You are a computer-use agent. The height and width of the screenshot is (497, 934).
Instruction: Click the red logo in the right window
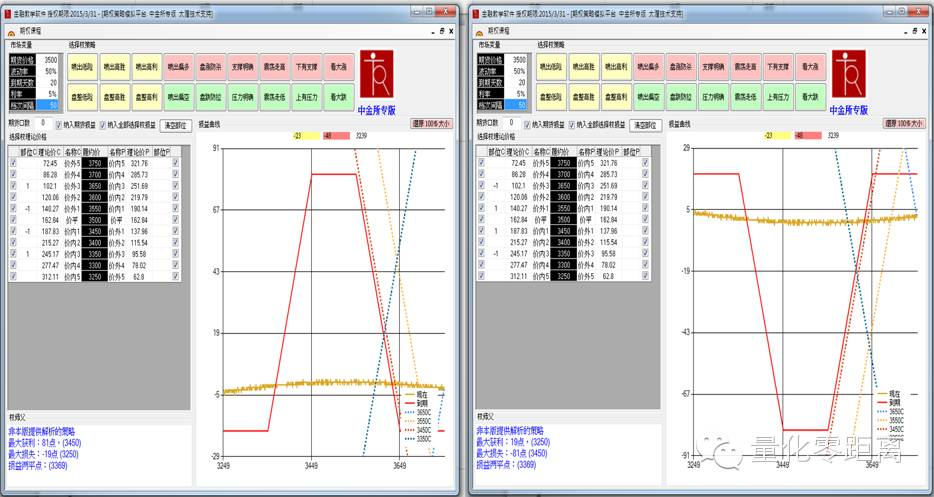(848, 74)
